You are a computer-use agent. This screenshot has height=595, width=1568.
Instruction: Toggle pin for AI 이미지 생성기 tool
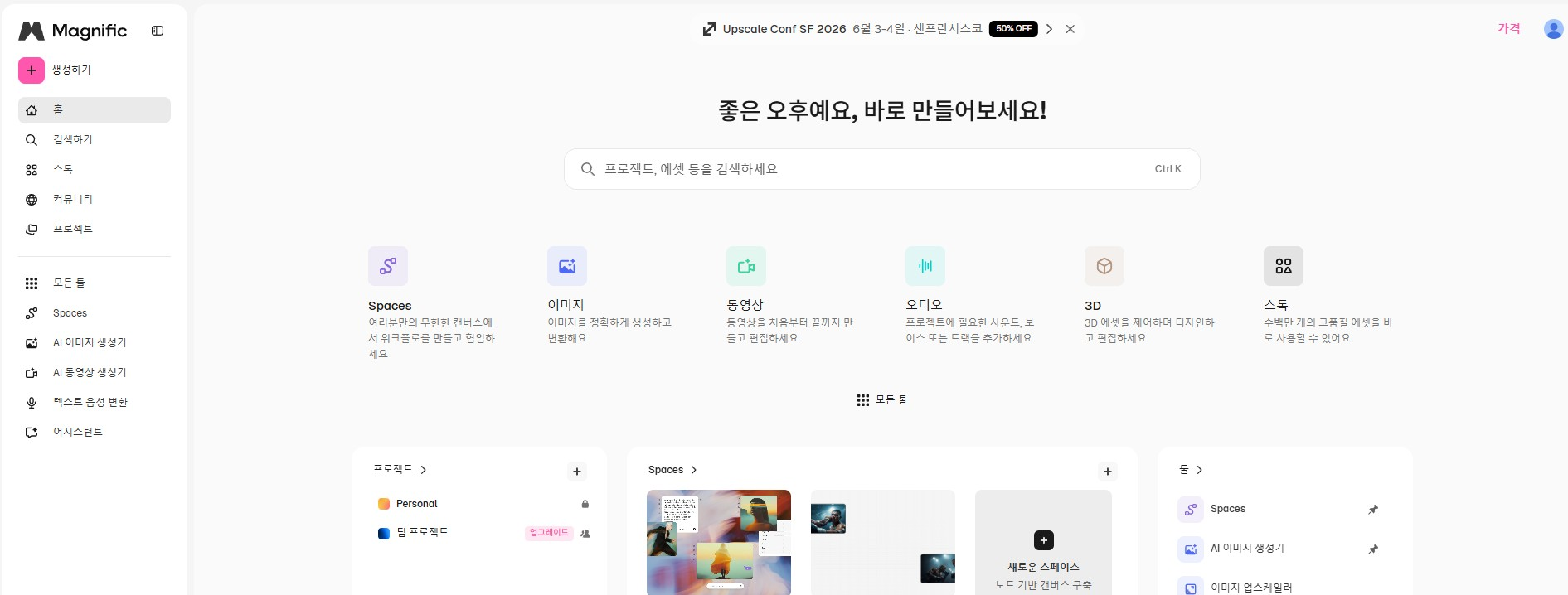(x=1373, y=549)
